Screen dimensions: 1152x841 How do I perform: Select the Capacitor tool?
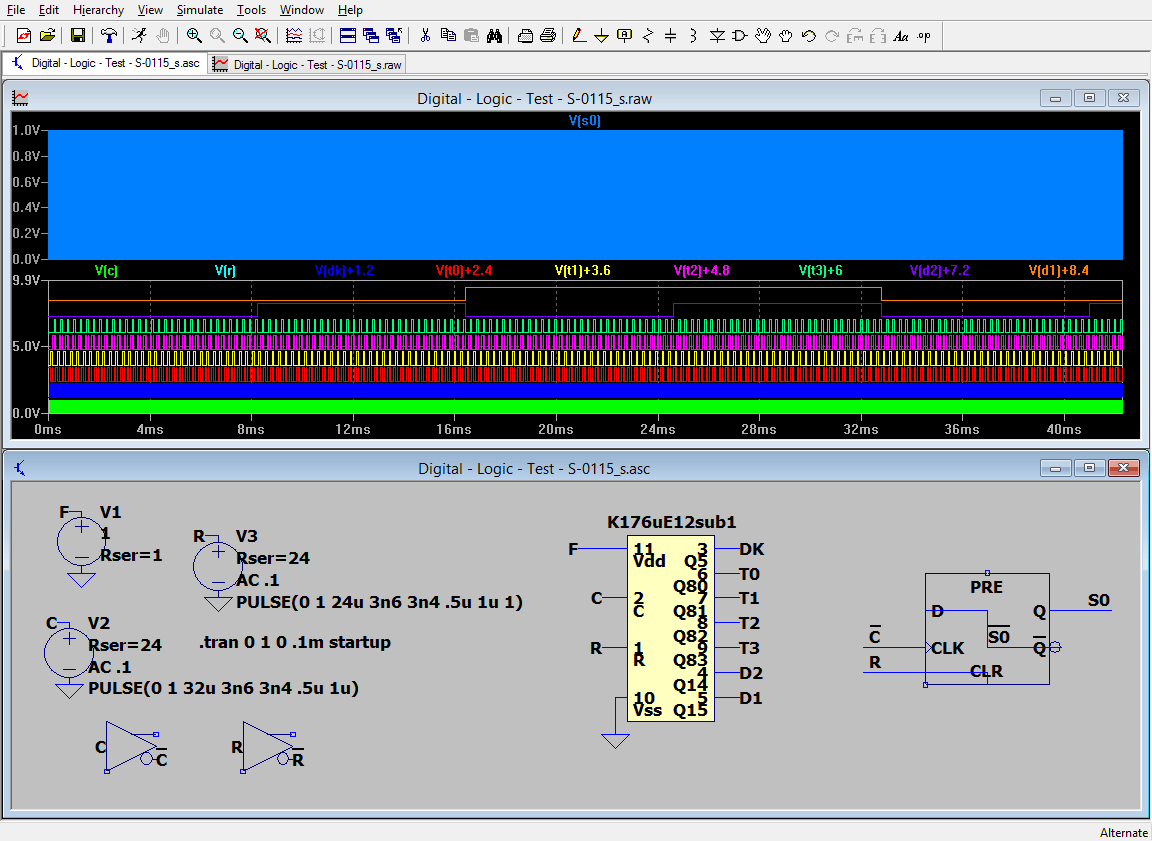670,36
